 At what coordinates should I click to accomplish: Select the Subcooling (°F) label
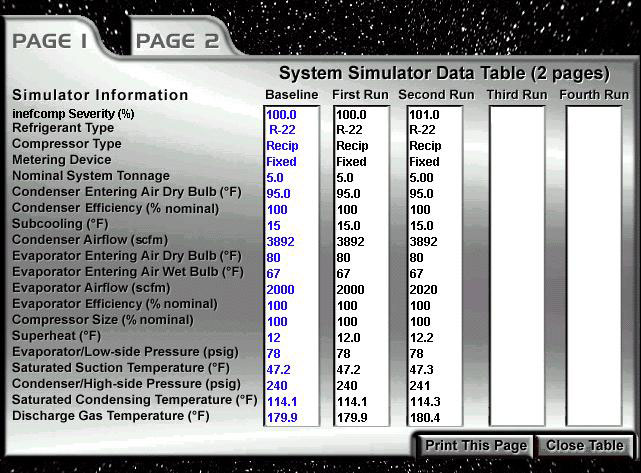tap(60, 224)
